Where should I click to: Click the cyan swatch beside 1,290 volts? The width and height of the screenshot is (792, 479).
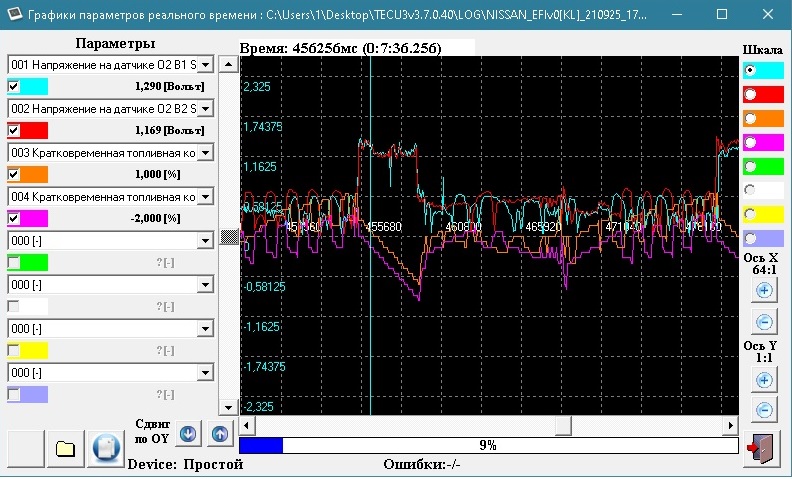point(34,86)
